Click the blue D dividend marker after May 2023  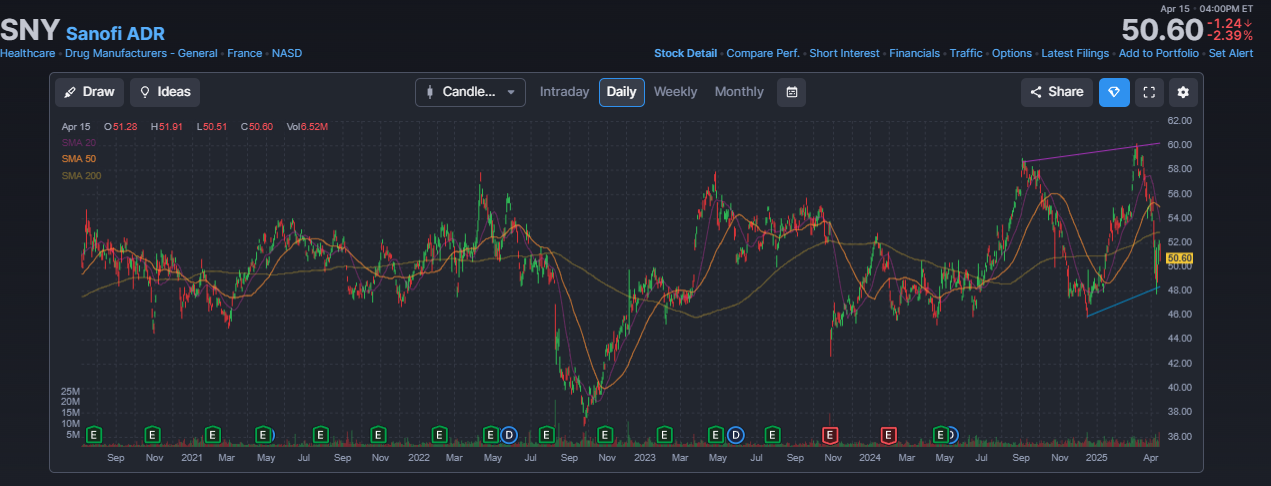pyautogui.click(x=736, y=434)
